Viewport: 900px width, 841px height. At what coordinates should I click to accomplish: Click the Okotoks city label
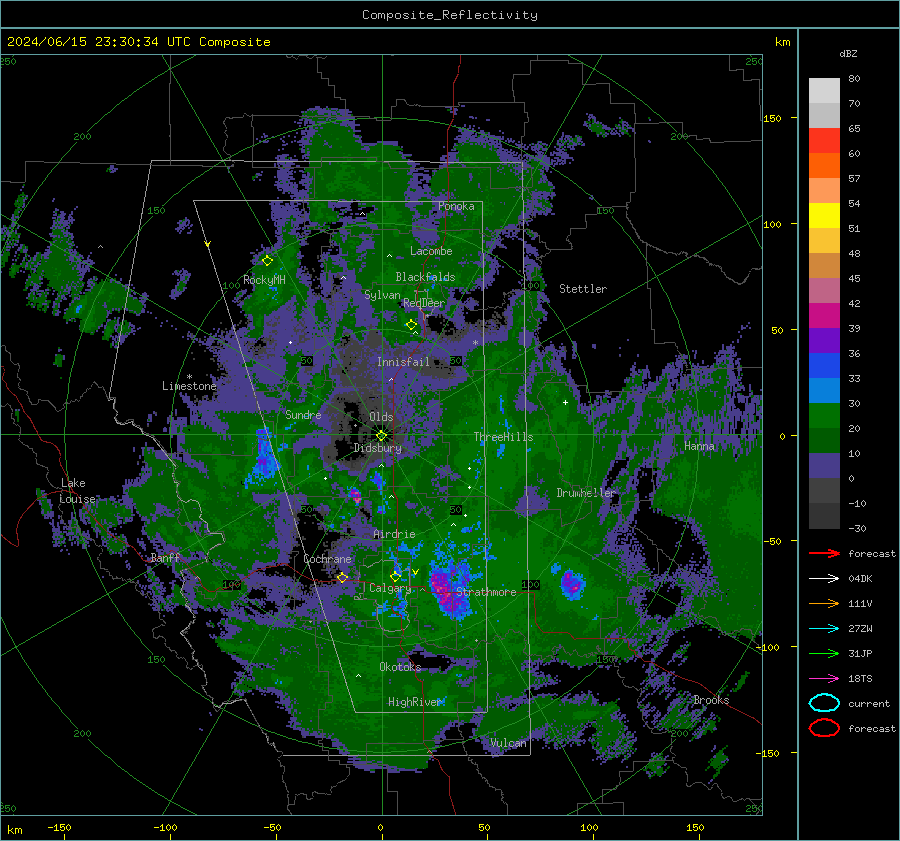coord(400,667)
